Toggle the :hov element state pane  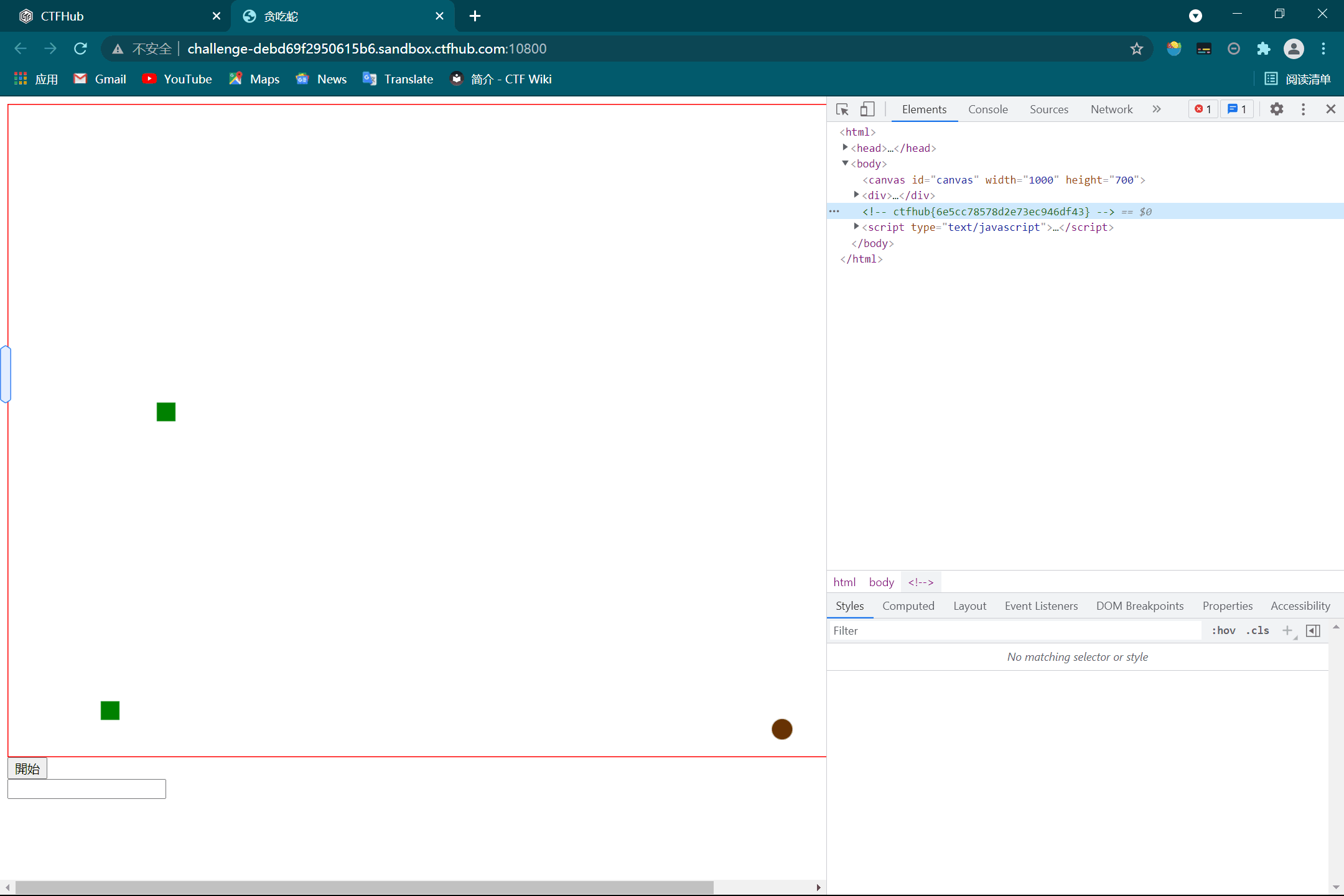pyautogui.click(x=1222, y=630)
